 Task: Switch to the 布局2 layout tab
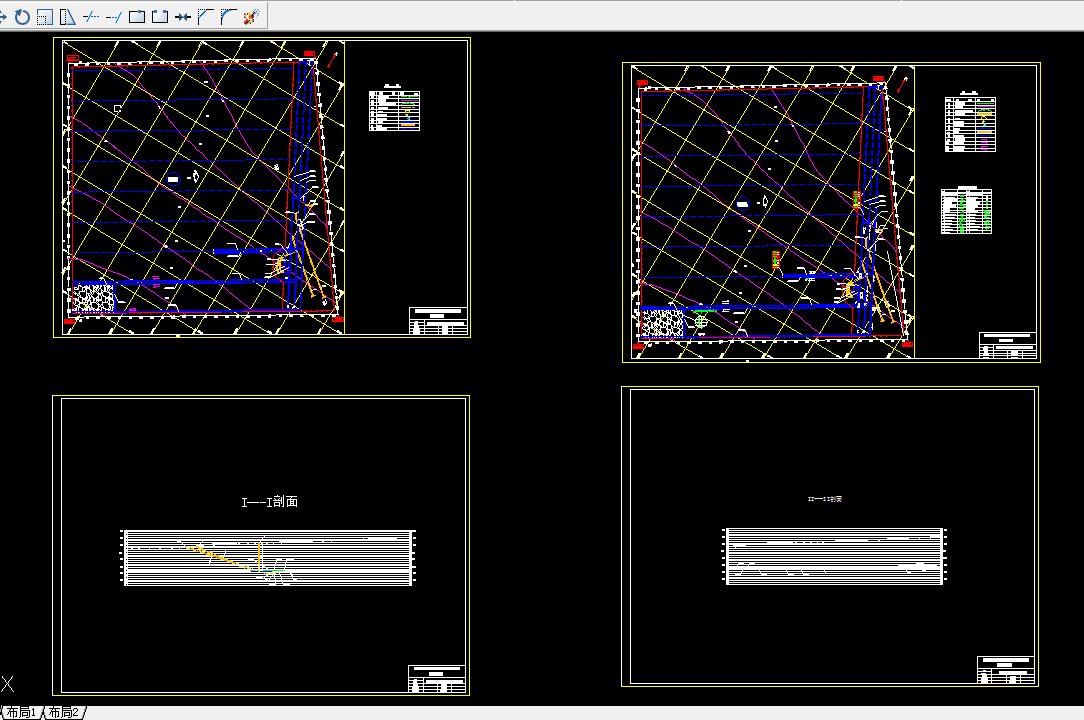point(64,712)
